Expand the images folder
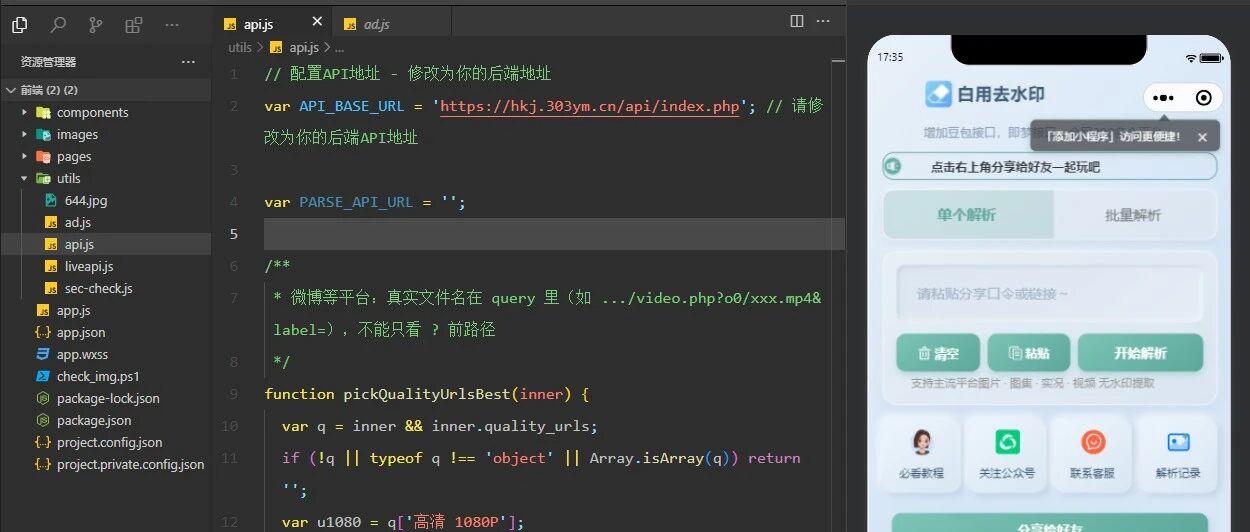Viewport: 1250px width, 532px height. 25,134
